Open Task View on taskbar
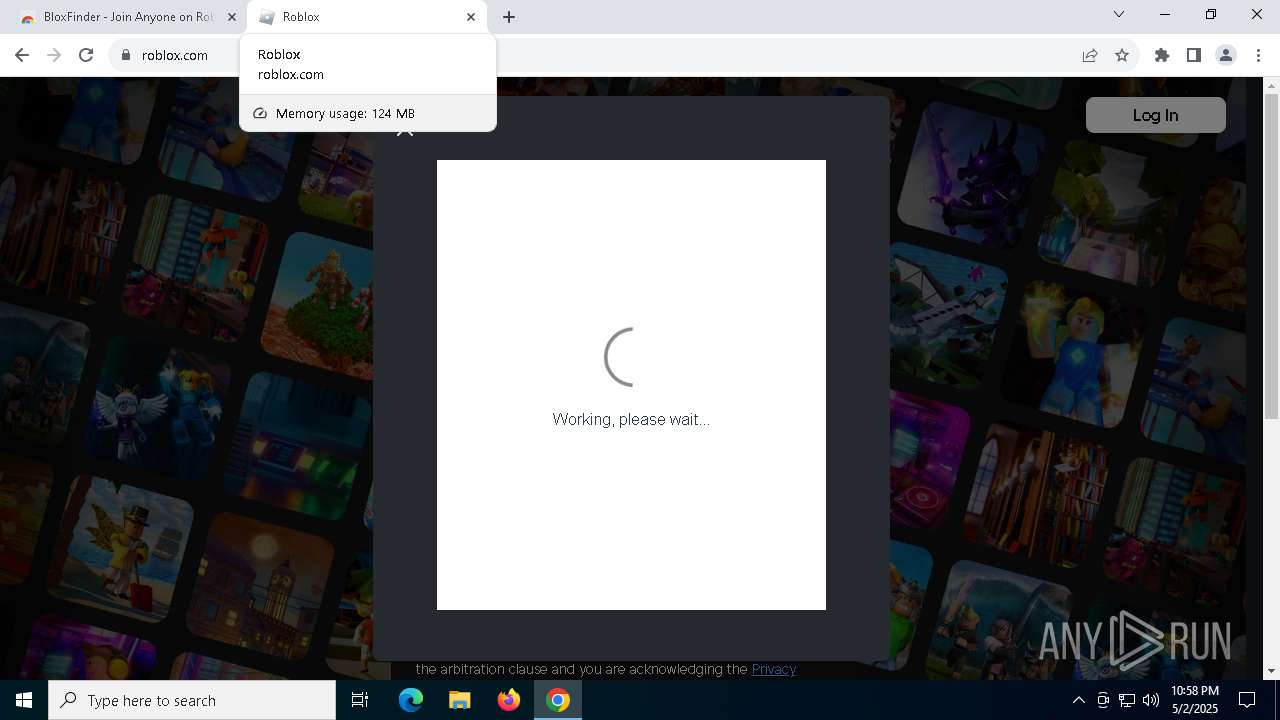This screenshot has height=720, width=1280. pos(360,700)
